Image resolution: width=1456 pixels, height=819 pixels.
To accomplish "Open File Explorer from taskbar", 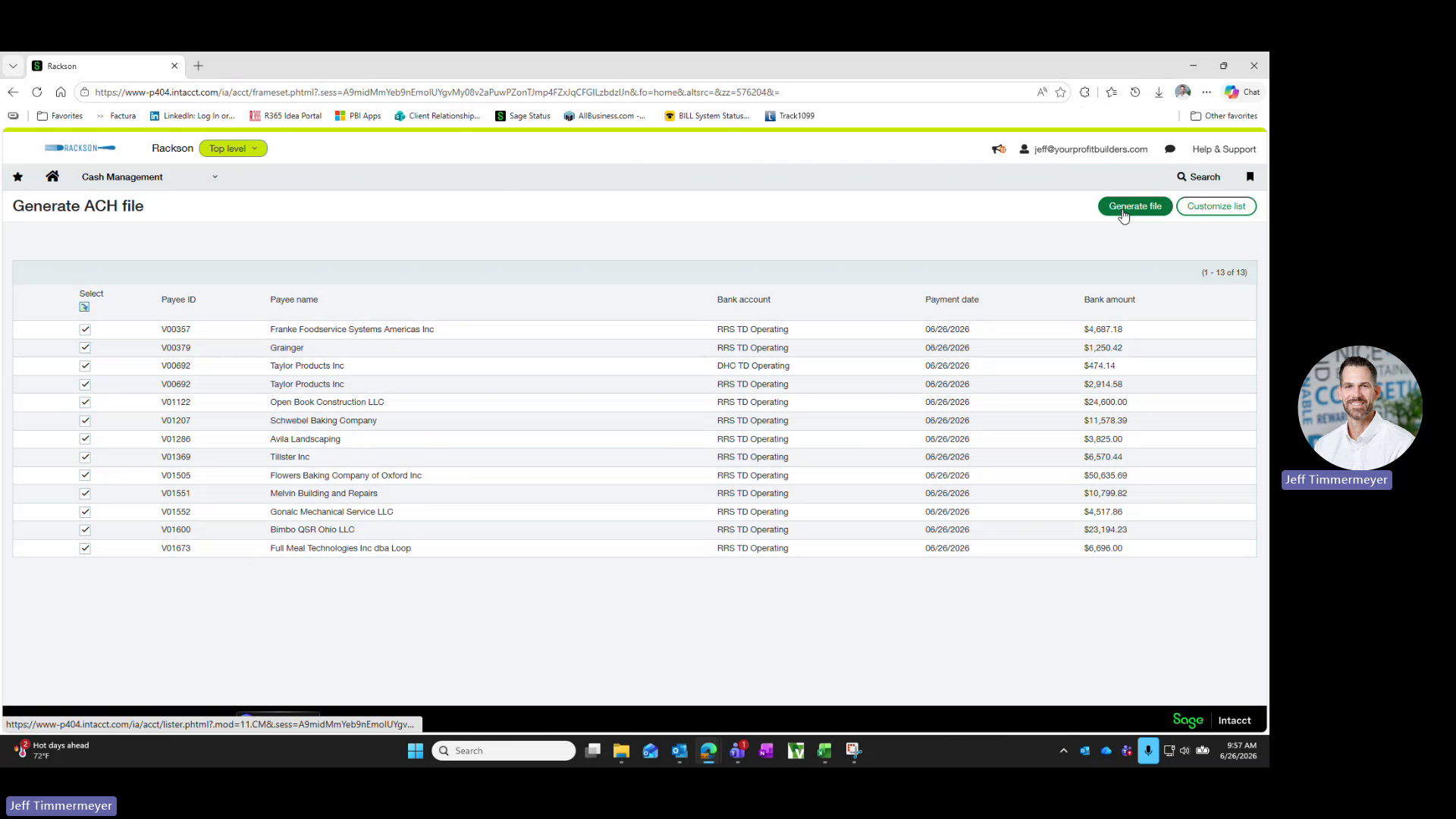I will [622, 751].
